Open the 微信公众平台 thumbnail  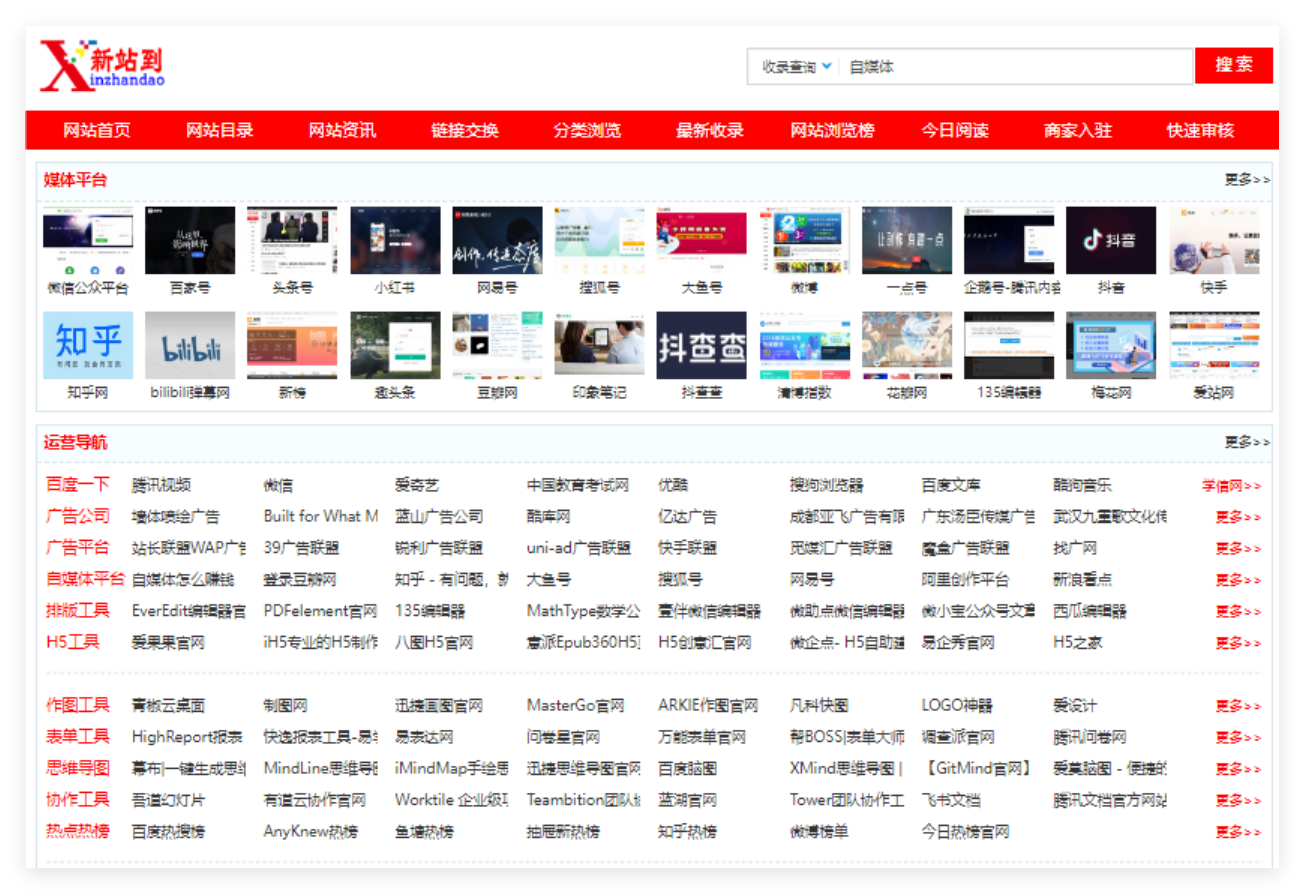tap(88, 240)
